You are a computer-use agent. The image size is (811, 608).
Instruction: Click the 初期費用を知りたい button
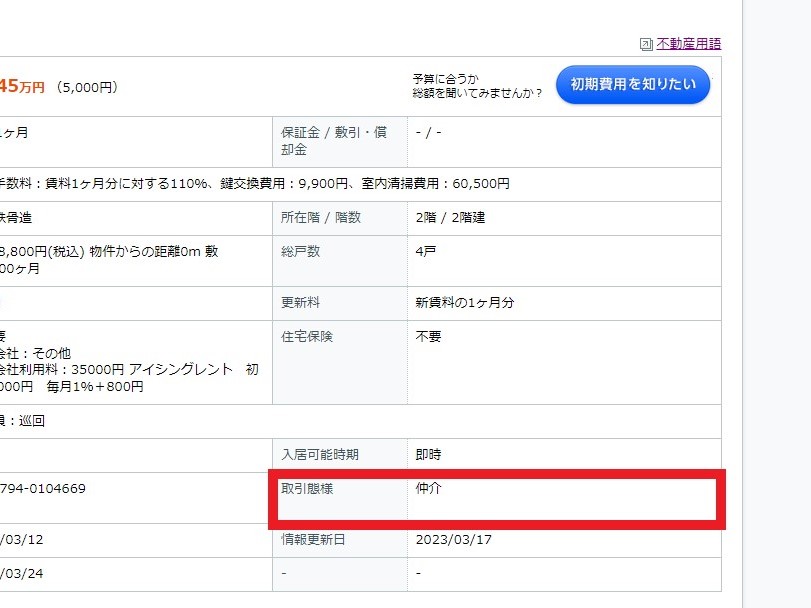[x=633, y=84]
